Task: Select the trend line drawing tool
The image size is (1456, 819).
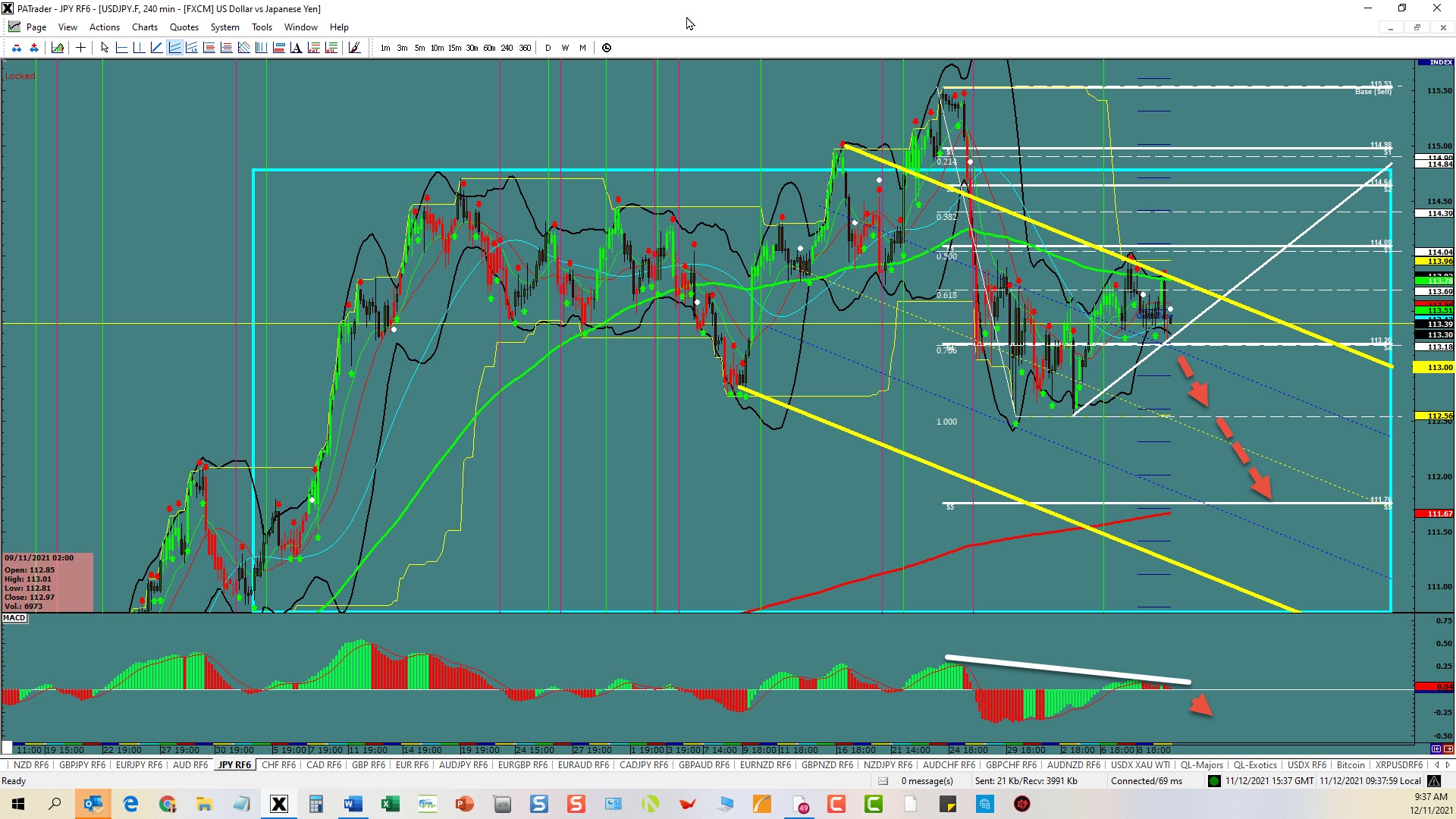Action: click(156, 48)
